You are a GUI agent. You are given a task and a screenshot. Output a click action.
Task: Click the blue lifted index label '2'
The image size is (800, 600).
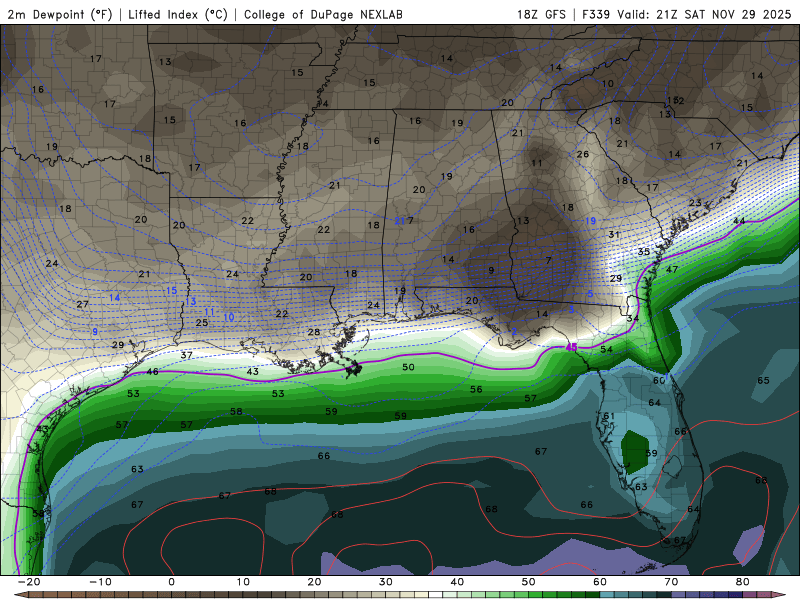514,332
